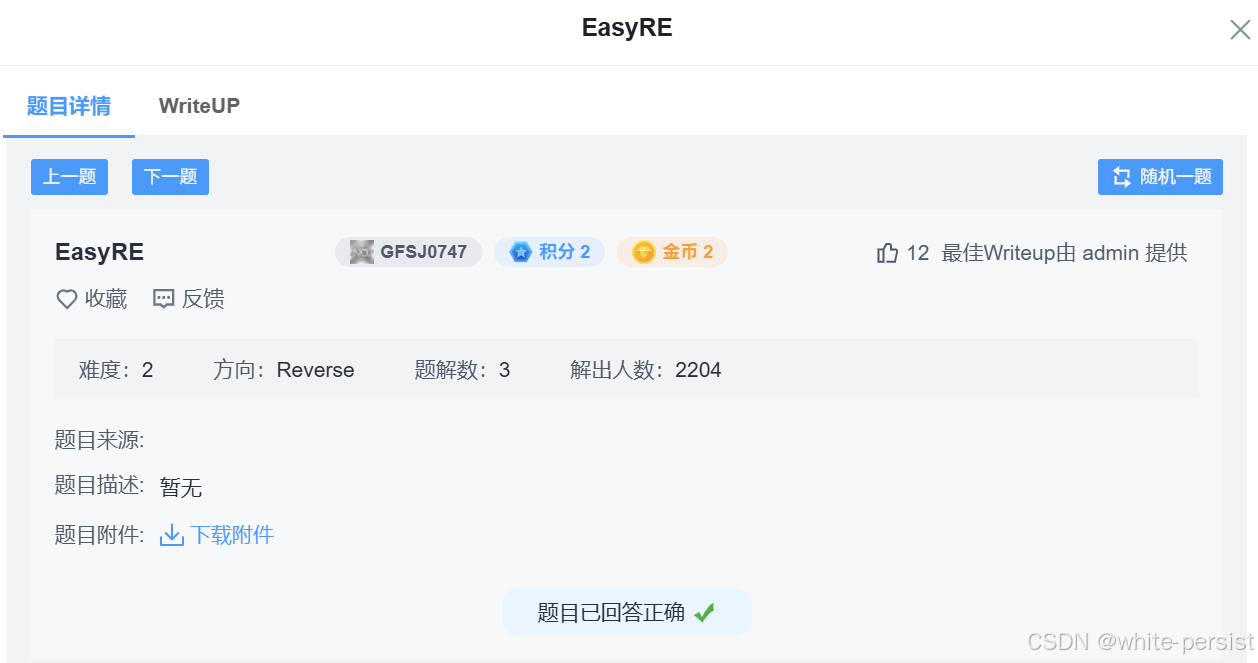1258x663 pixels.
Task: 点击答题正确的绿色对勾图标
Action: [704, 612]
